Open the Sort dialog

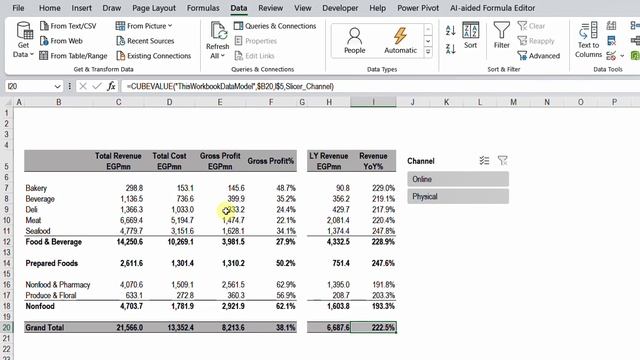pos(470,36)
